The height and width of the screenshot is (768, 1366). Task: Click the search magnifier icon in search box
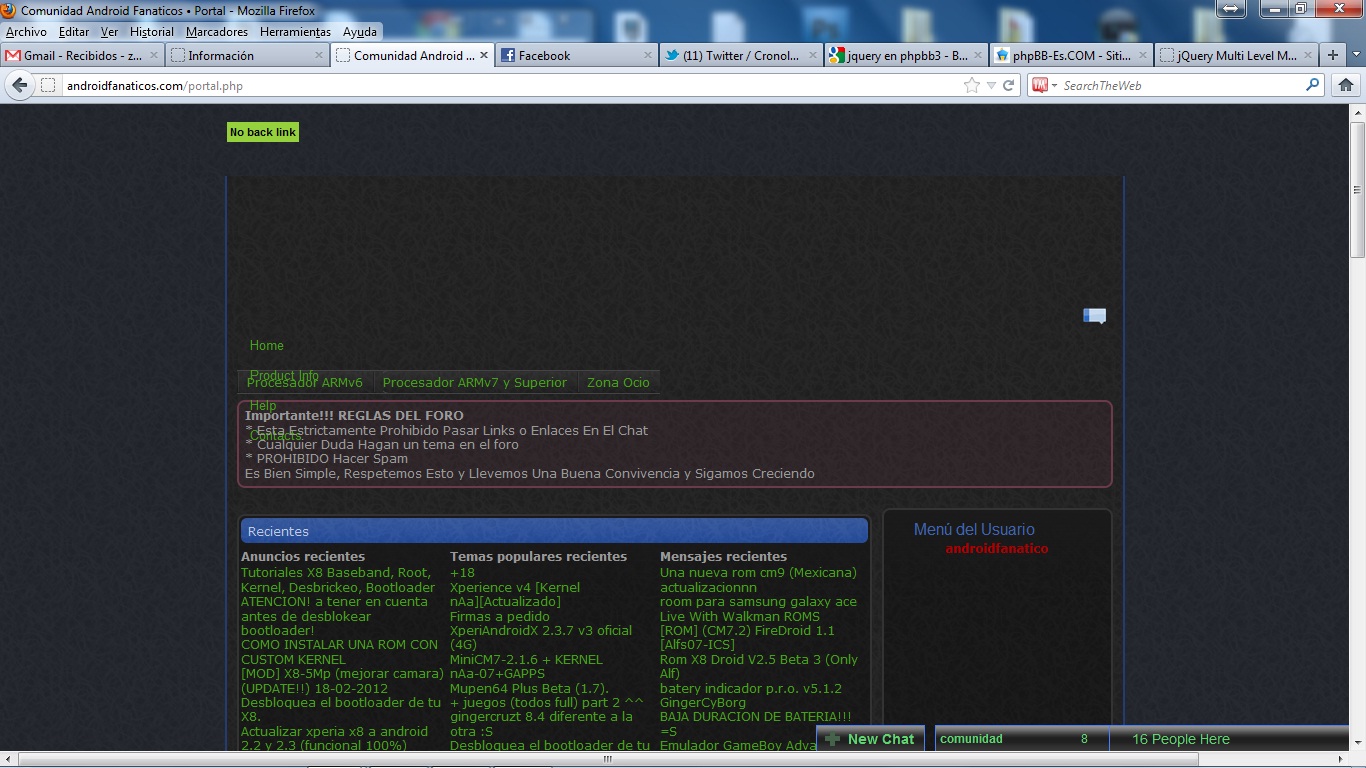(x=1313, y=86)
